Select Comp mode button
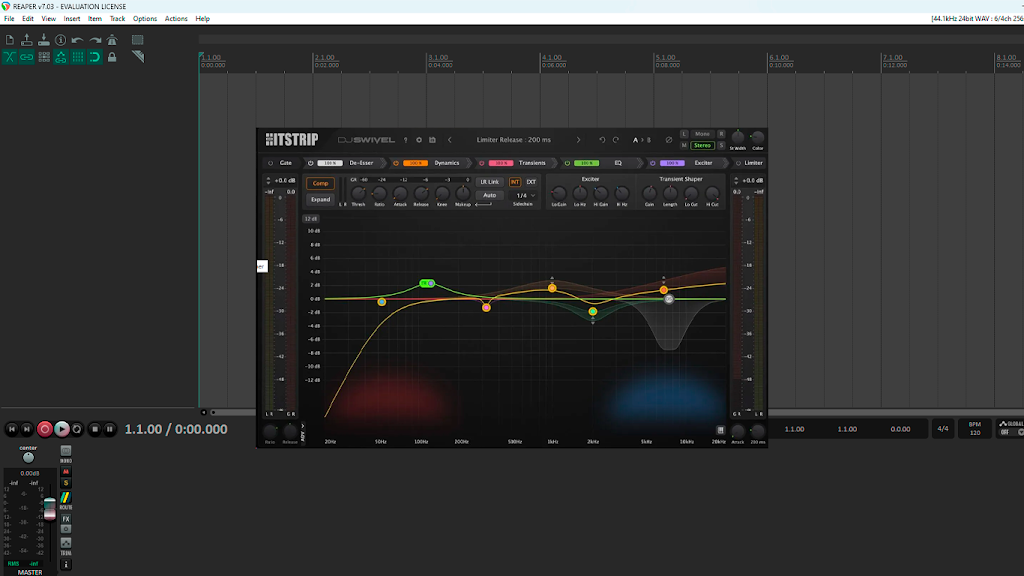Image resolution: width=1024 pixels, height=576 pixels. point(320,184)
